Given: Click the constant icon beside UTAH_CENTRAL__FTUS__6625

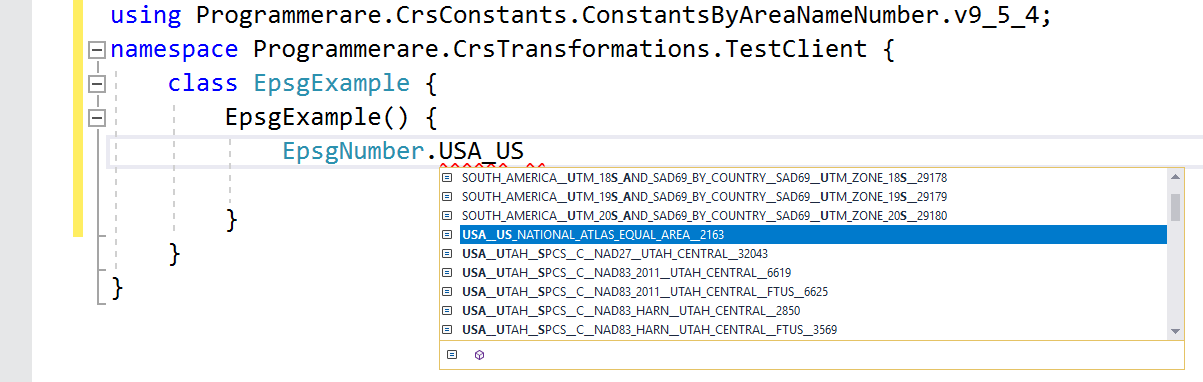Looking at the screenshot, I should coord(449,292).
